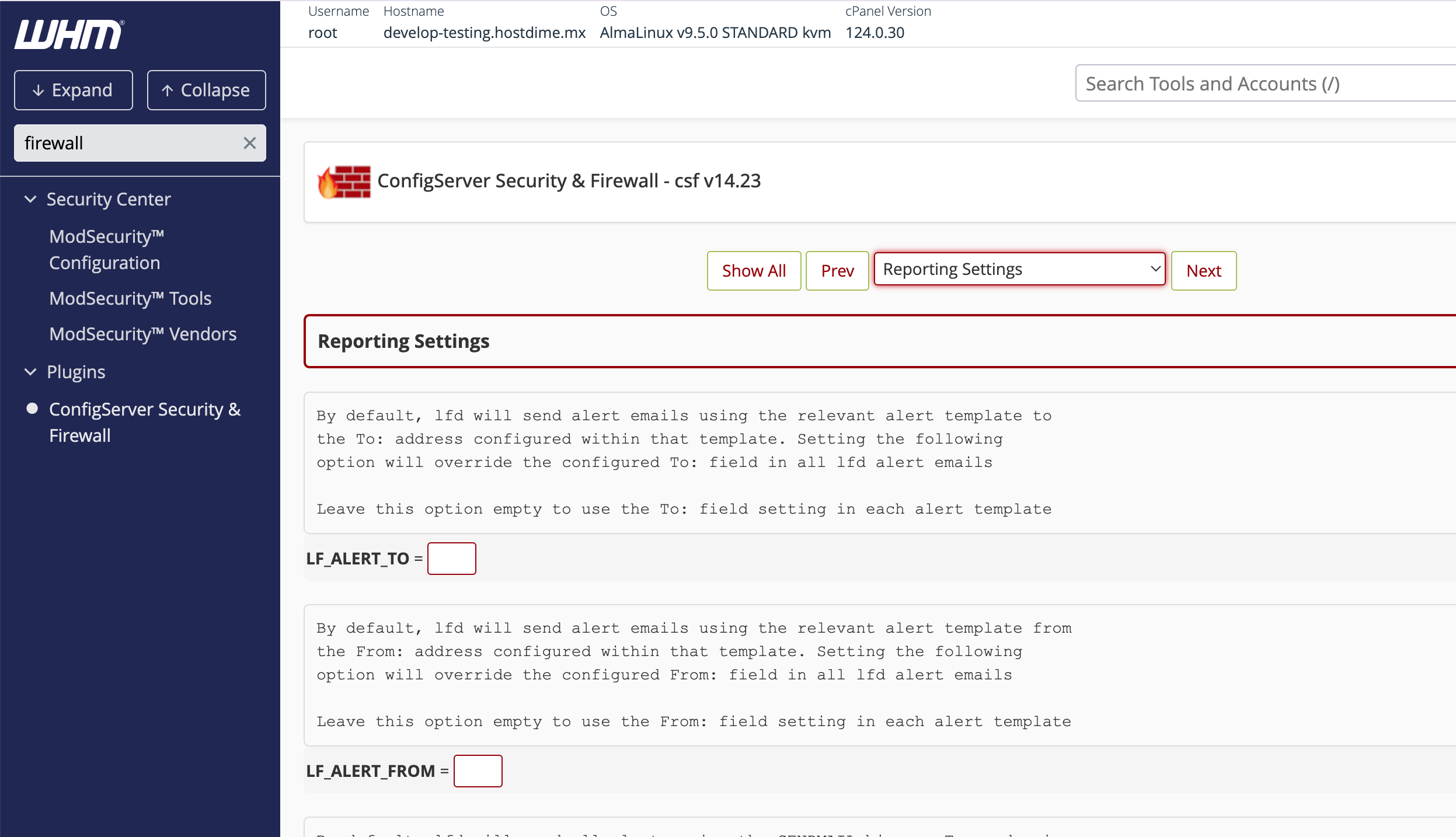Viewport: 1456px width, 837px height.
Task: Click the WHM logo
Action: pos(68,34)
